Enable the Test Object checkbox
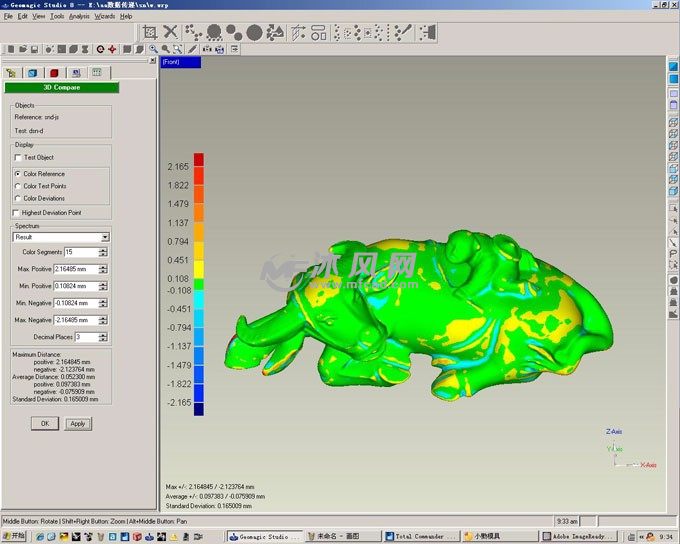This screenshot has width=680, height=544. tap(17, 157)
